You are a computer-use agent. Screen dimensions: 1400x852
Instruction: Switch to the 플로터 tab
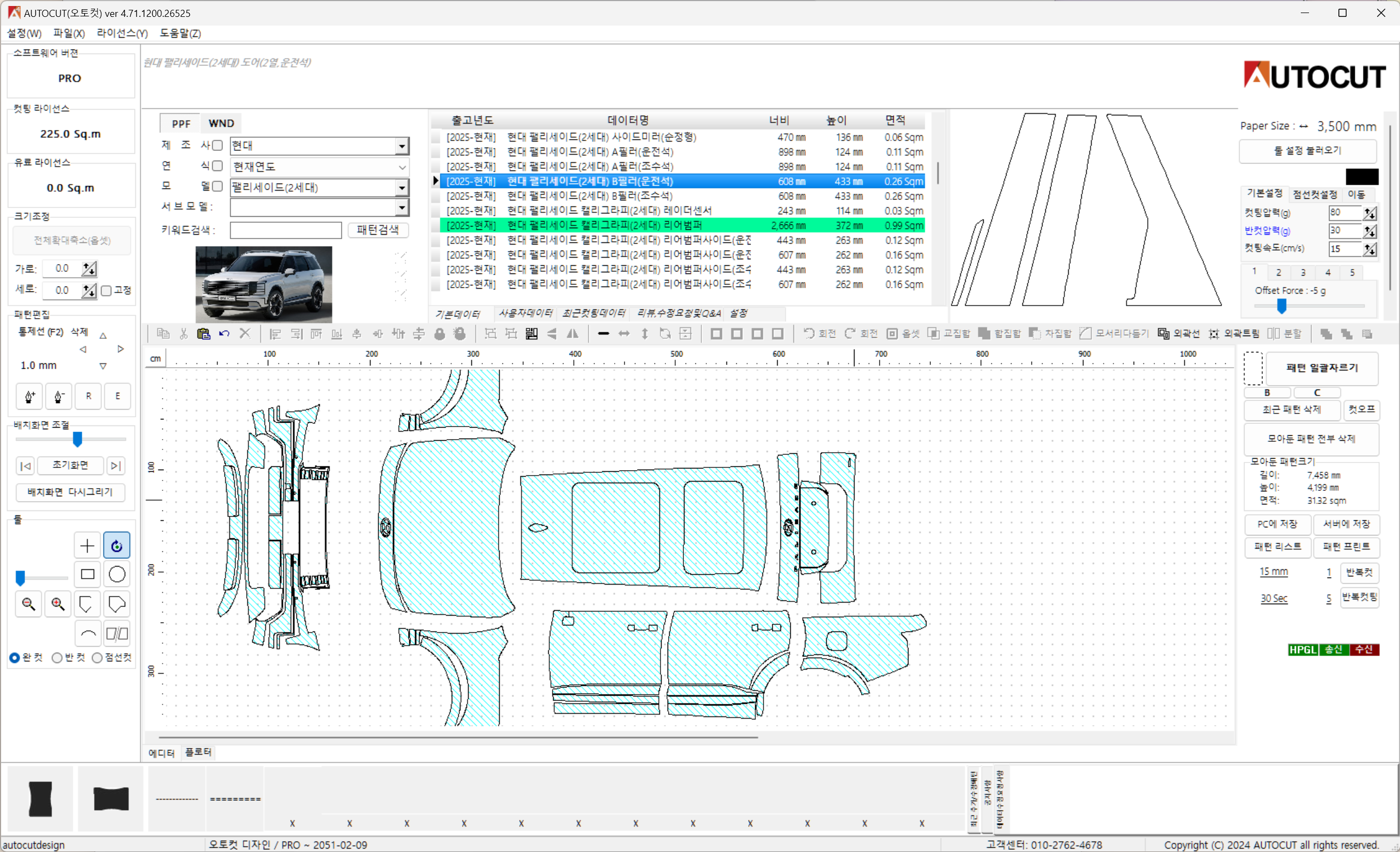click(x=198, y=753)
